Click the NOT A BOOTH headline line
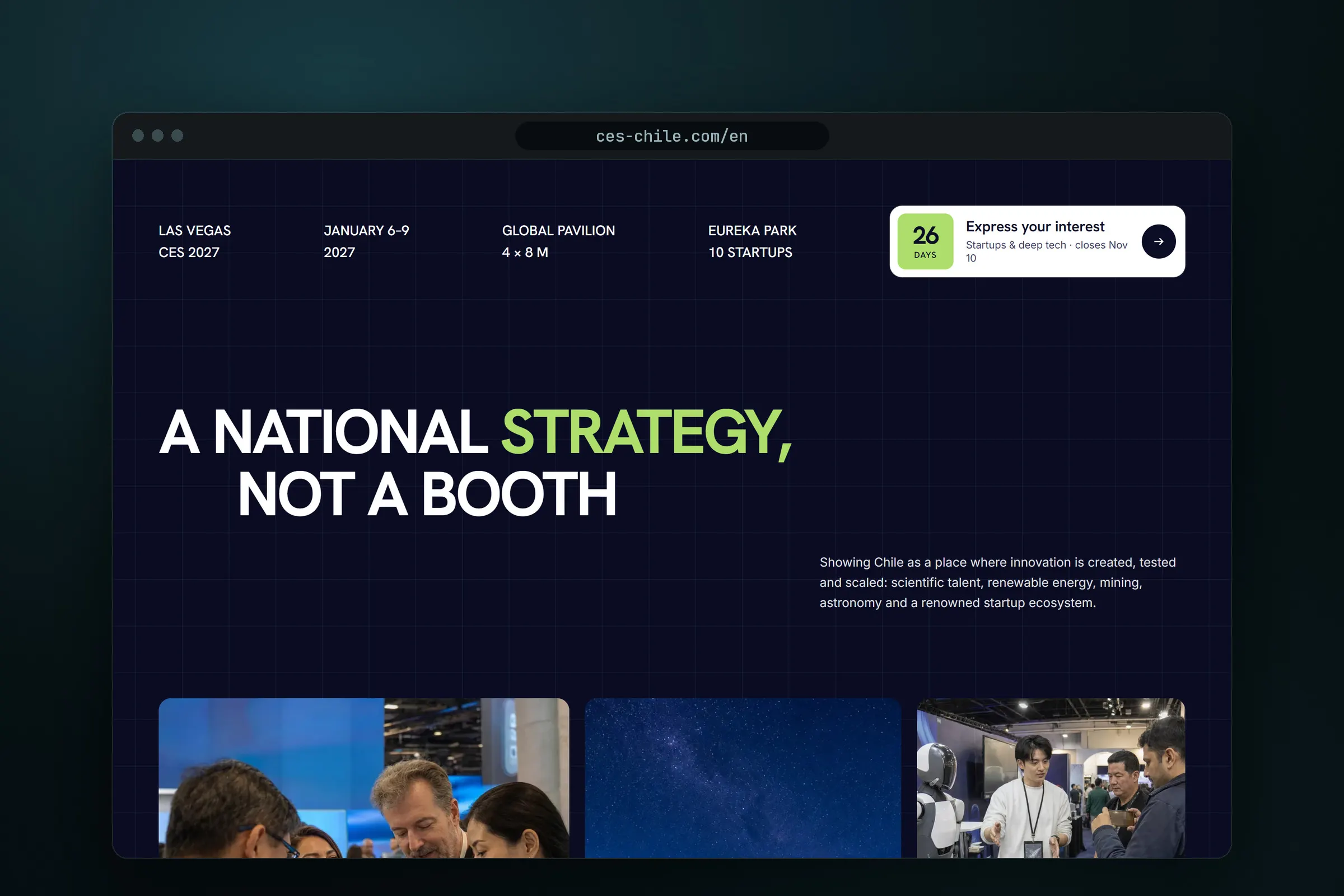This screenshot has height=896, width=1344. pyautogui.click(x=427, y=494)
